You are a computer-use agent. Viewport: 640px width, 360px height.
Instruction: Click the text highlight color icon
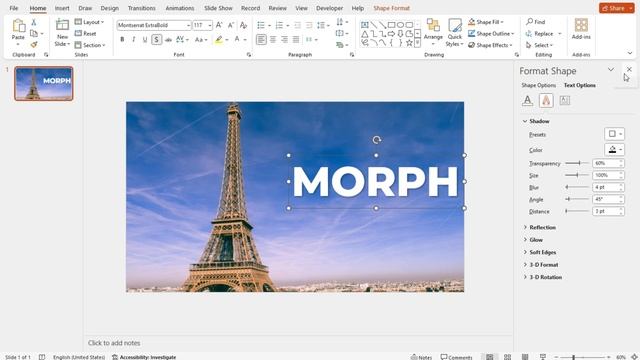pos(219,40)
